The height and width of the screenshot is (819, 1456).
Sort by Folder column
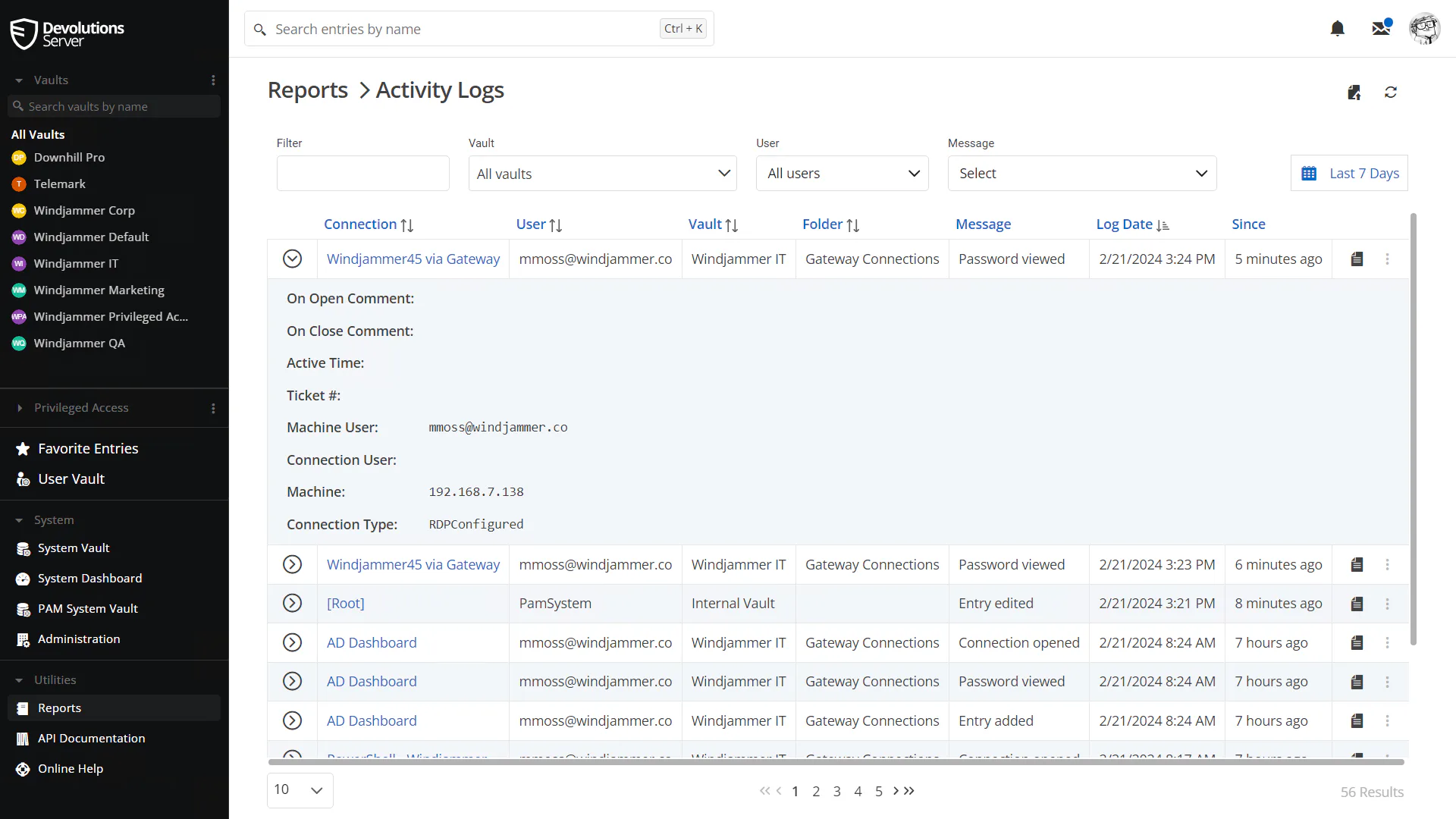(x=830, y=224)
